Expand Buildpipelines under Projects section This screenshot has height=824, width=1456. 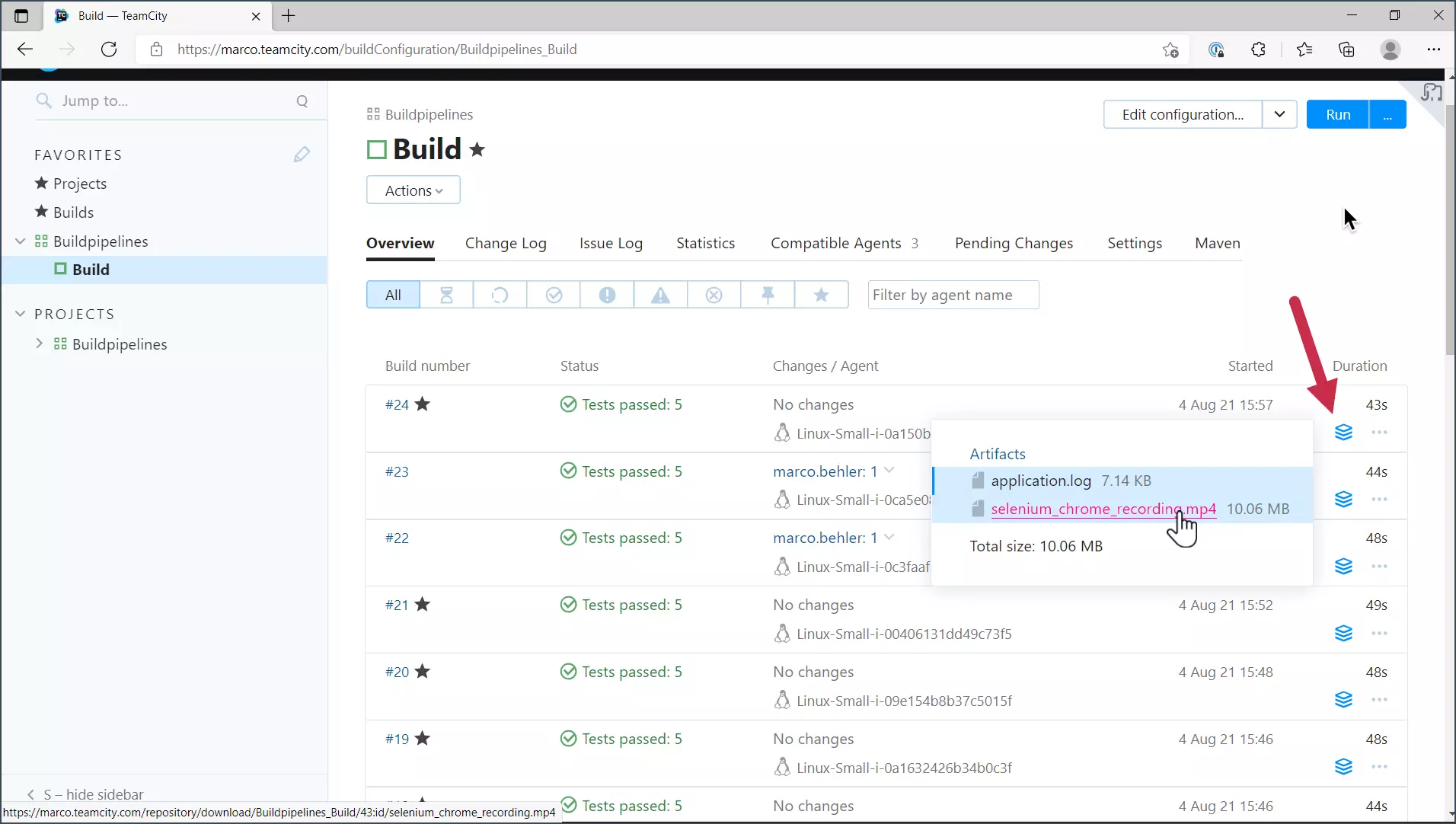[40, 344]
